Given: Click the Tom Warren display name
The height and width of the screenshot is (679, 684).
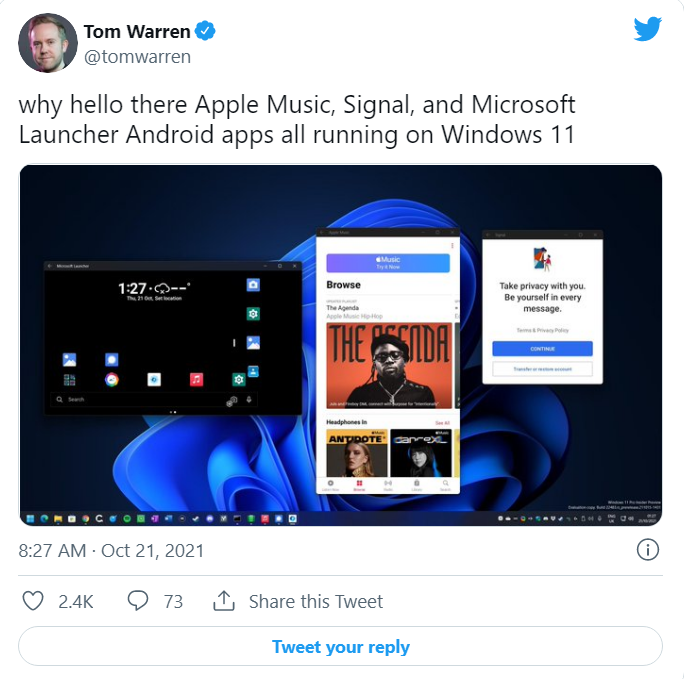Looking at the screenshot, I should pyautogui.click(x=137, y=31).
